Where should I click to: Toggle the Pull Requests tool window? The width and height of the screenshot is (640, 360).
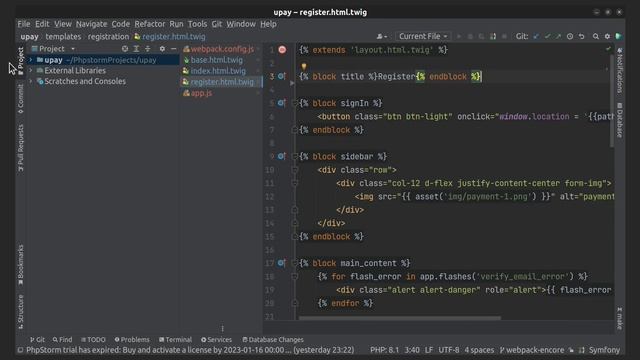click(x=20, y=148)
